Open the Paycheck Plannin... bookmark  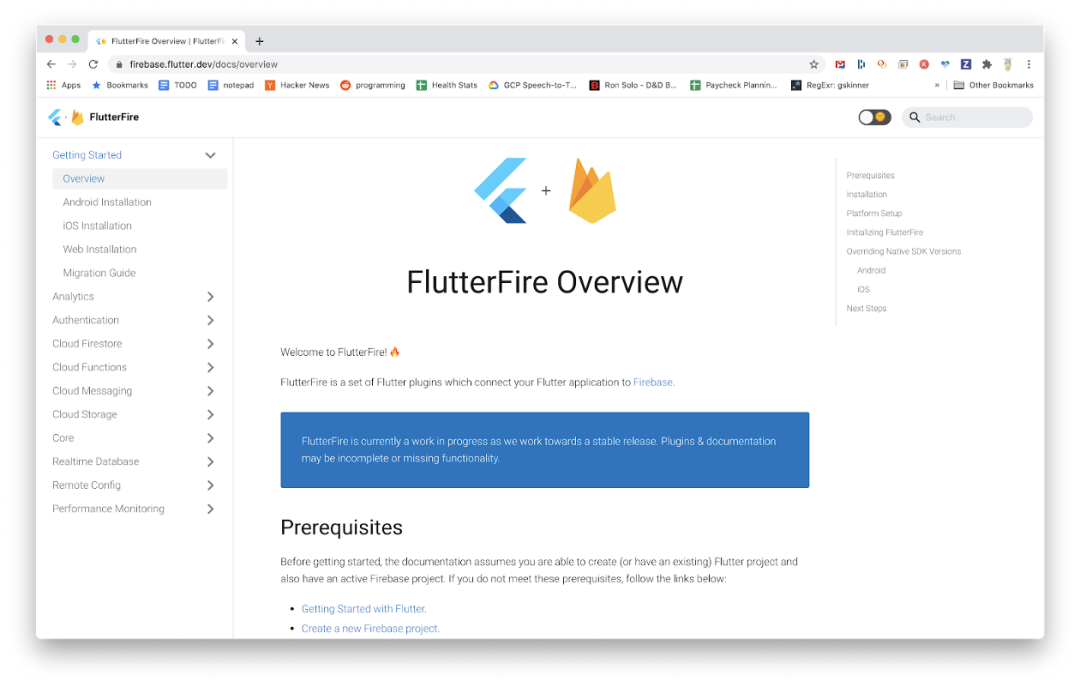click(734, 85)
